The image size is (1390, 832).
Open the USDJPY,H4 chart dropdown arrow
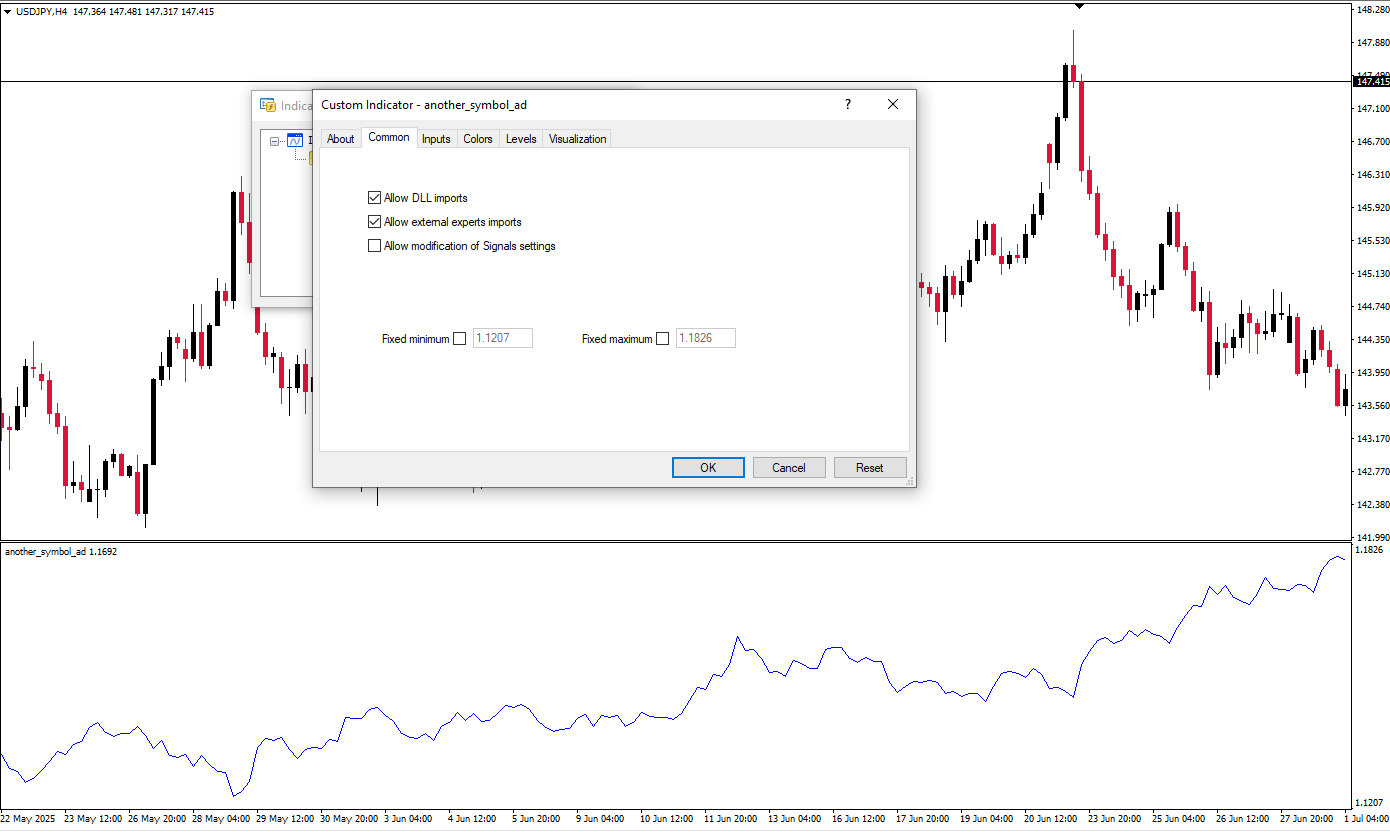8,11
